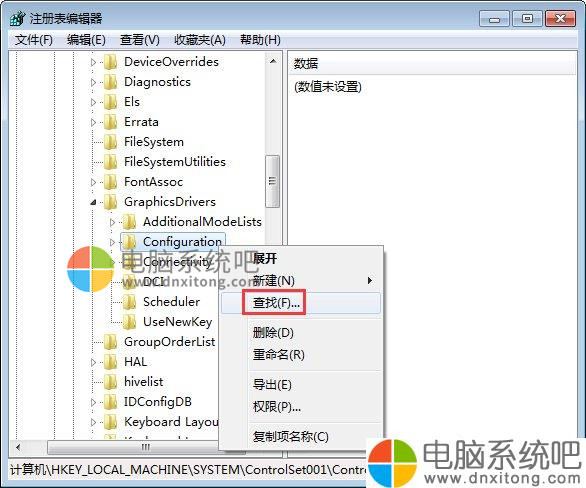586x488 pixels.
Task: Select the Scheduler key folder icon
Action: [129, 302]
